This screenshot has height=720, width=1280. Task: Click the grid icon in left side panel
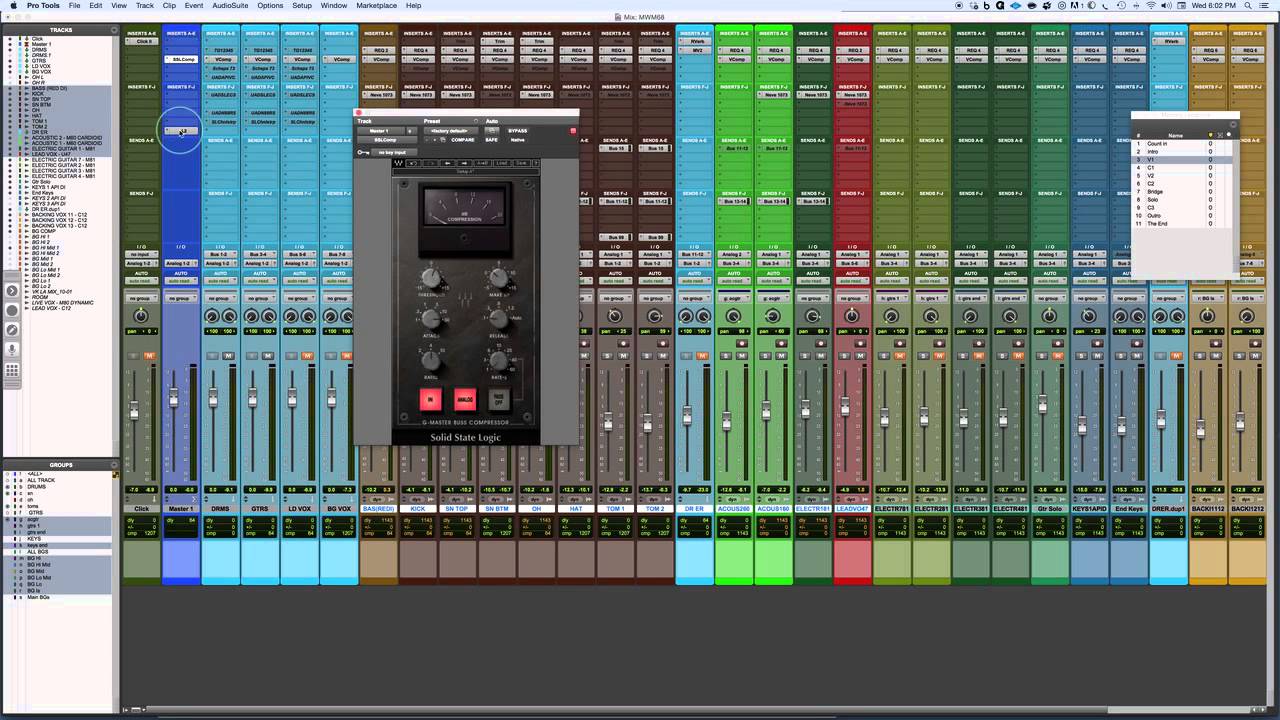point(12,370)
